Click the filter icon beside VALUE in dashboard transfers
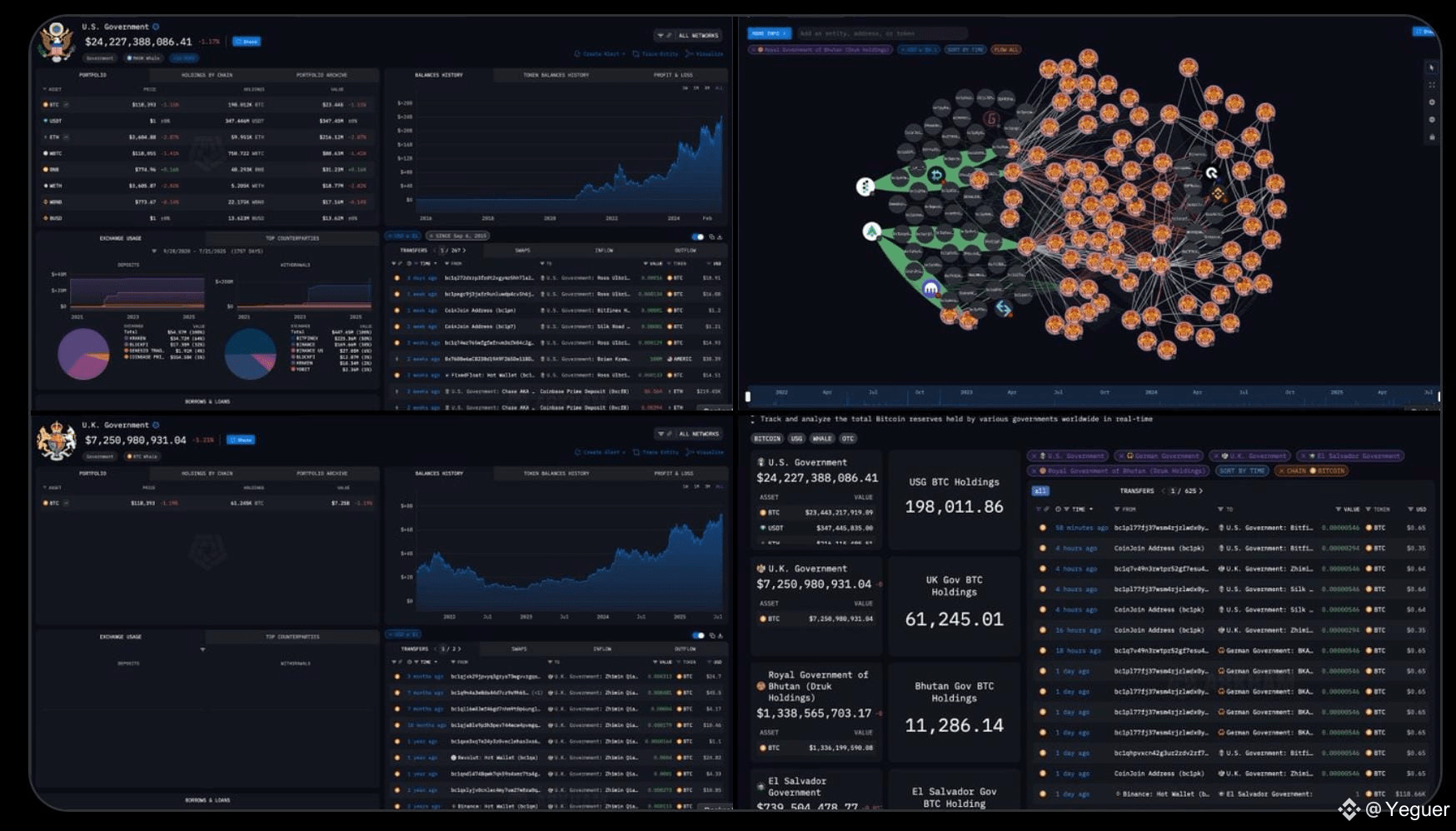Viewport: 1456px width, 831px height. (1339, 509)
